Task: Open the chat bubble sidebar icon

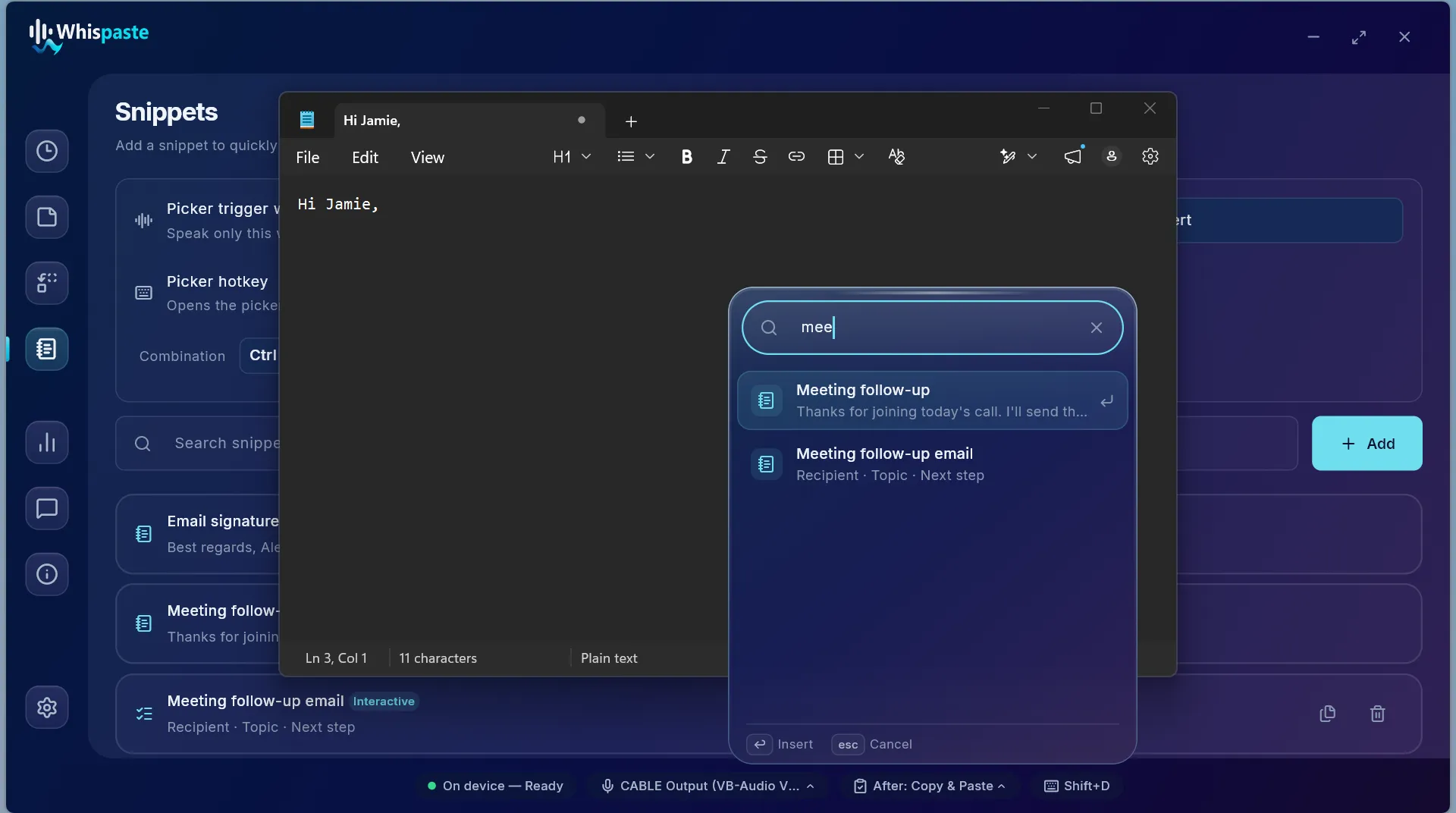Action: pyautogui.click(x=47, y=509)
